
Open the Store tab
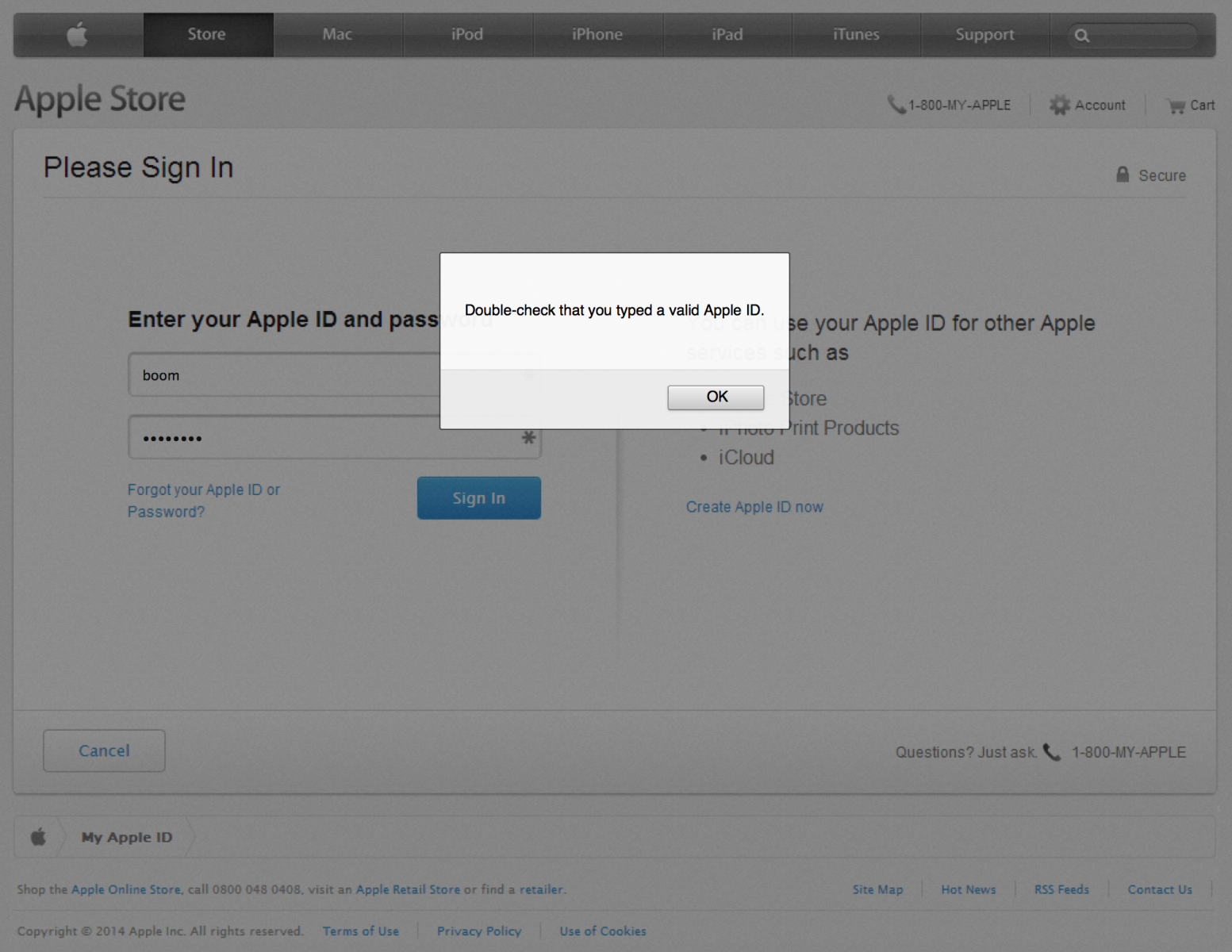tap(208, 35)
